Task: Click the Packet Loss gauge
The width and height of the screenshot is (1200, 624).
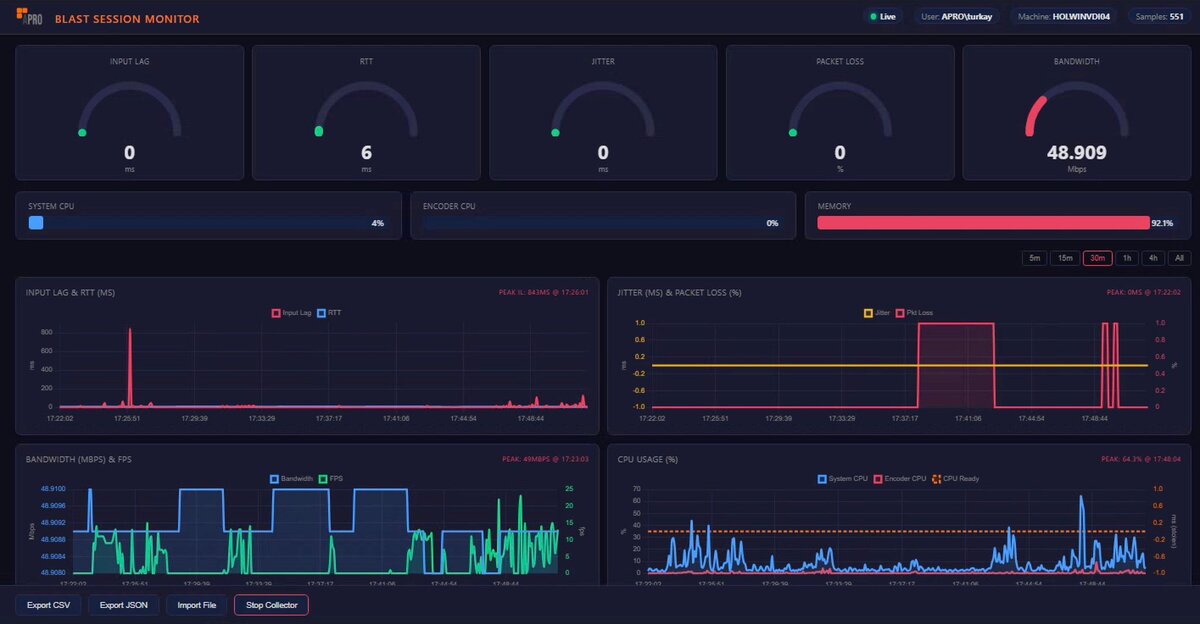Action: point(840,110)
